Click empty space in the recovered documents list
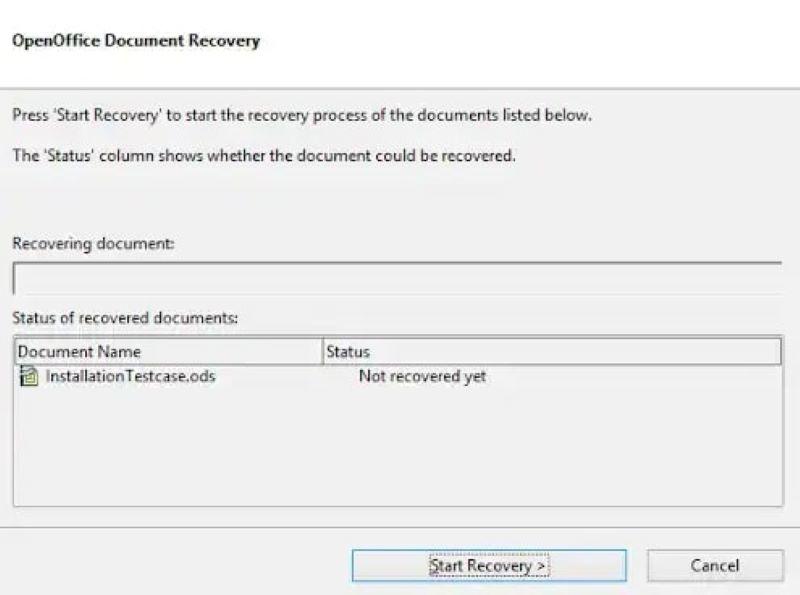 [x=398, y=447]
